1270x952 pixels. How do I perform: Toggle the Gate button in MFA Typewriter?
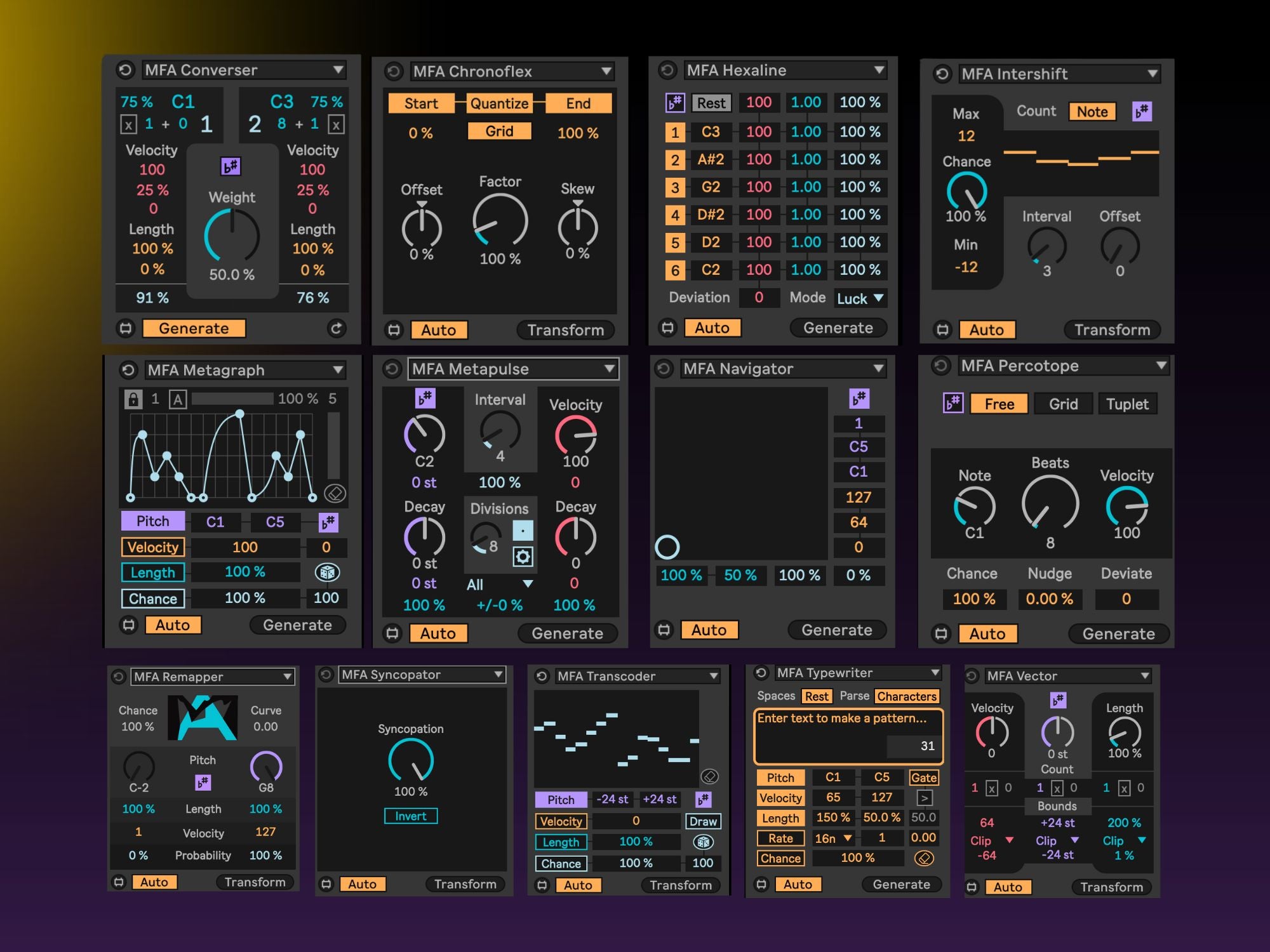coord(923,777)
